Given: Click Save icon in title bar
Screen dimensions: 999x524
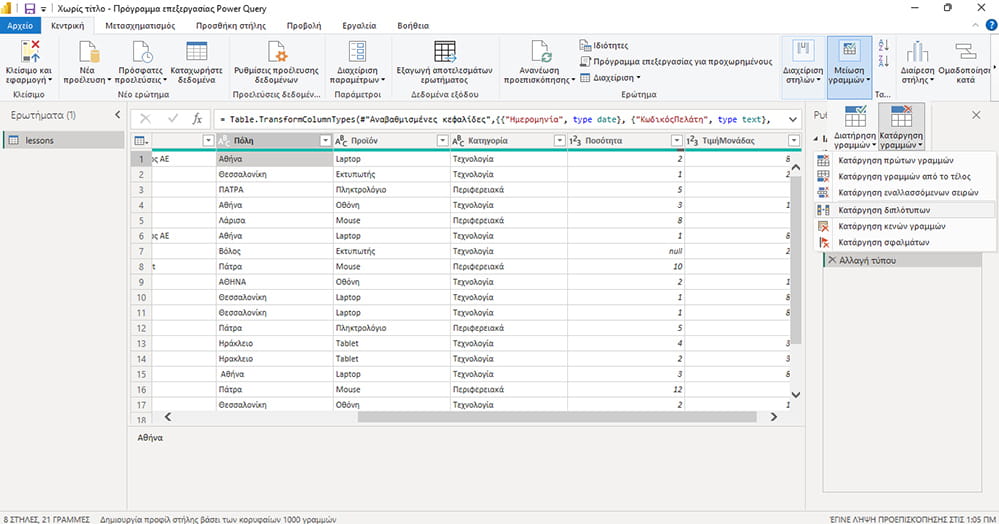Looking at the screenshot, I should coord(29,8).
